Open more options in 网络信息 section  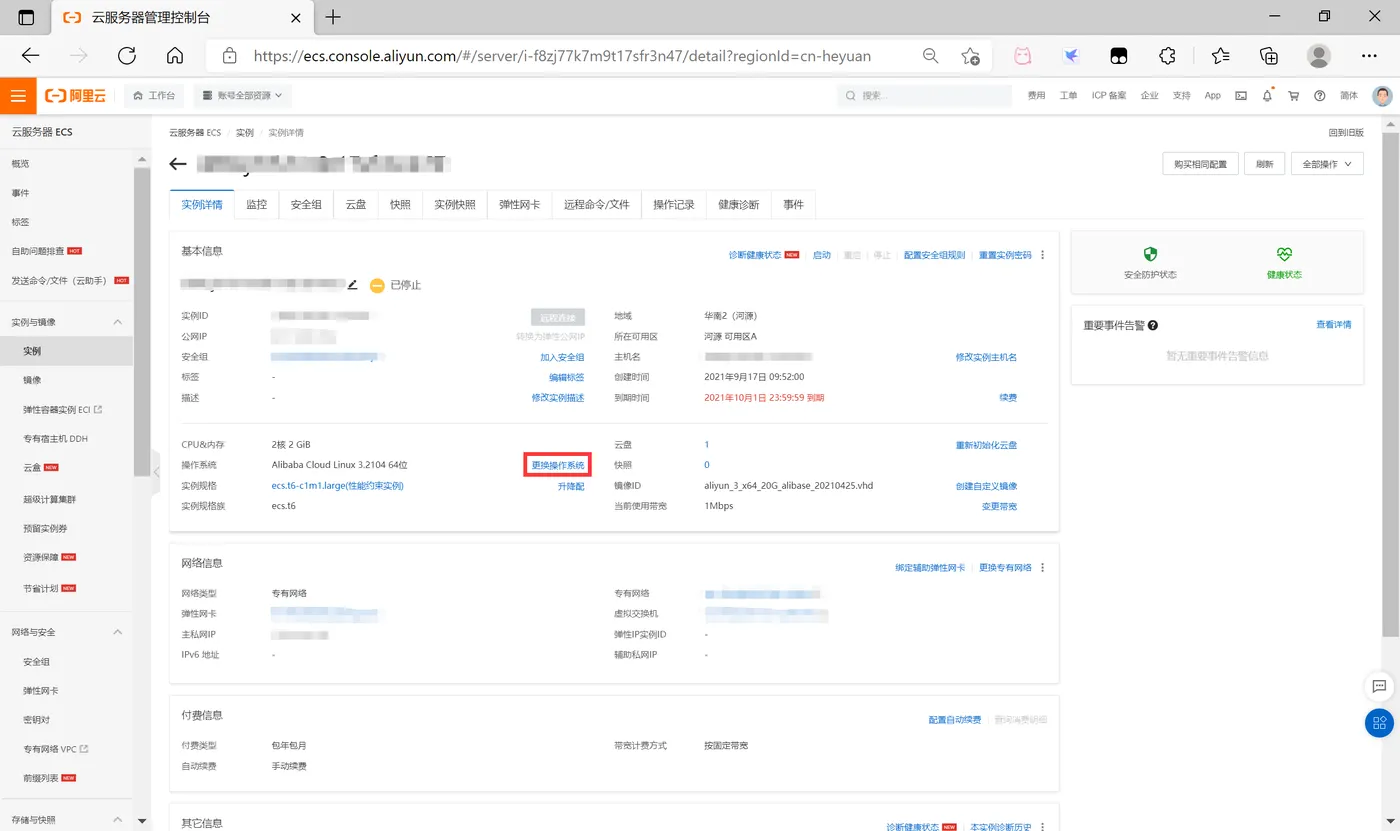click(1043, 568)
